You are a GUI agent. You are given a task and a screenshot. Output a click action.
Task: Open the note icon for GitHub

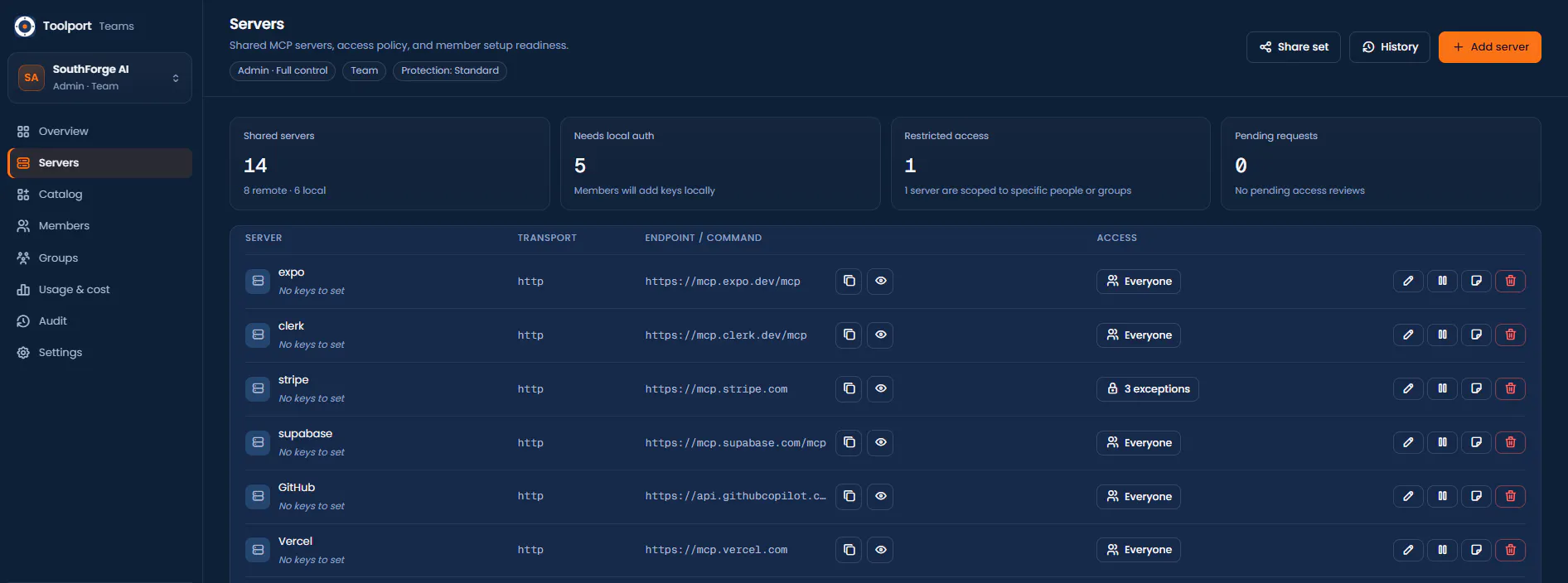tap(1476, 496)
